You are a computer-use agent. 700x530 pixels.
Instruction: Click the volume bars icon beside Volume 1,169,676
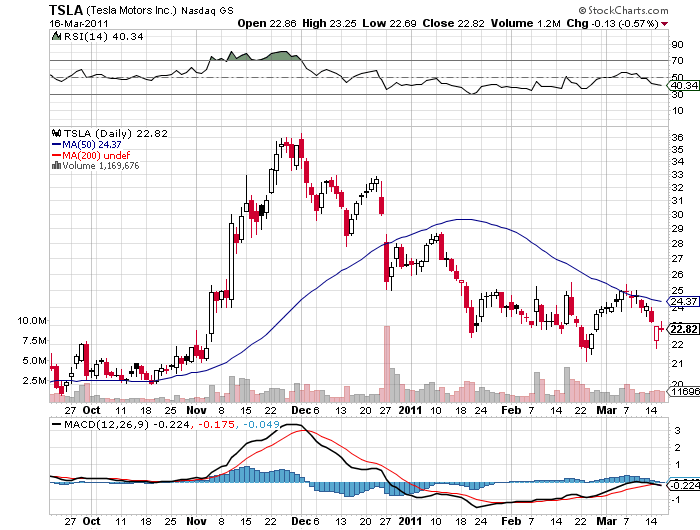56,166
